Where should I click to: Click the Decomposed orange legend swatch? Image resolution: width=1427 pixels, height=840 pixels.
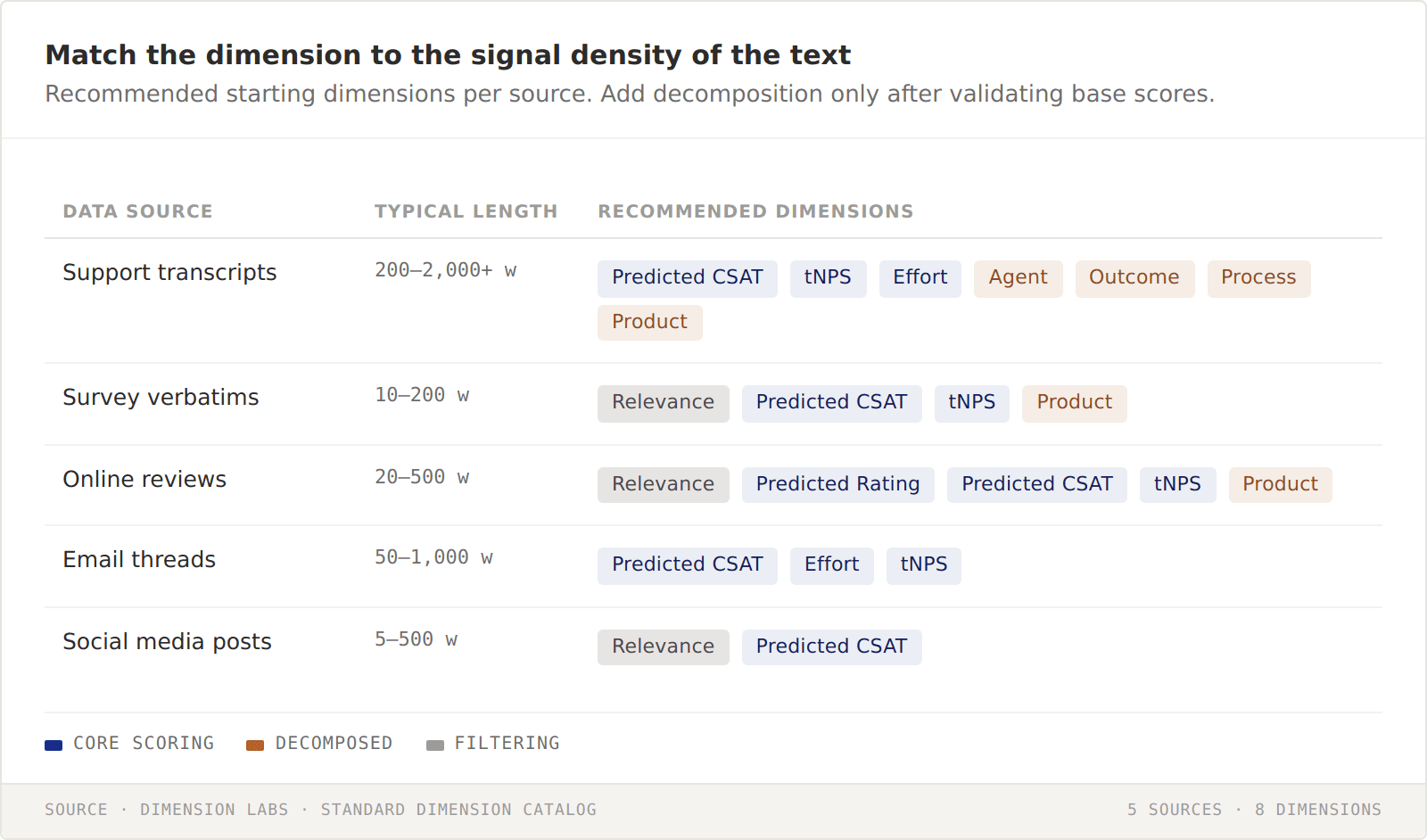(x=255, y=745)
